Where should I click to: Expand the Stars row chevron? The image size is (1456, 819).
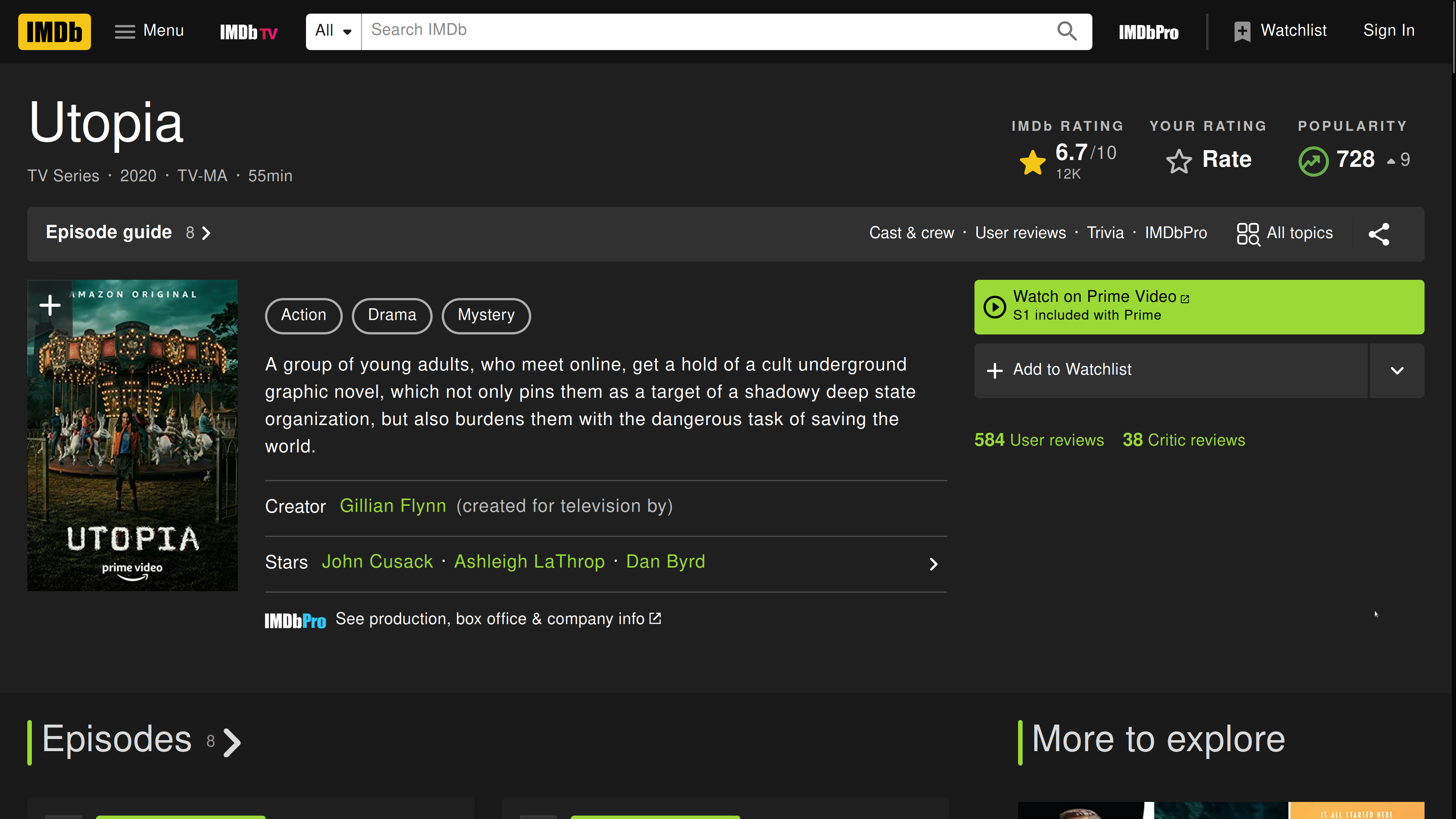tap(934, 564)
